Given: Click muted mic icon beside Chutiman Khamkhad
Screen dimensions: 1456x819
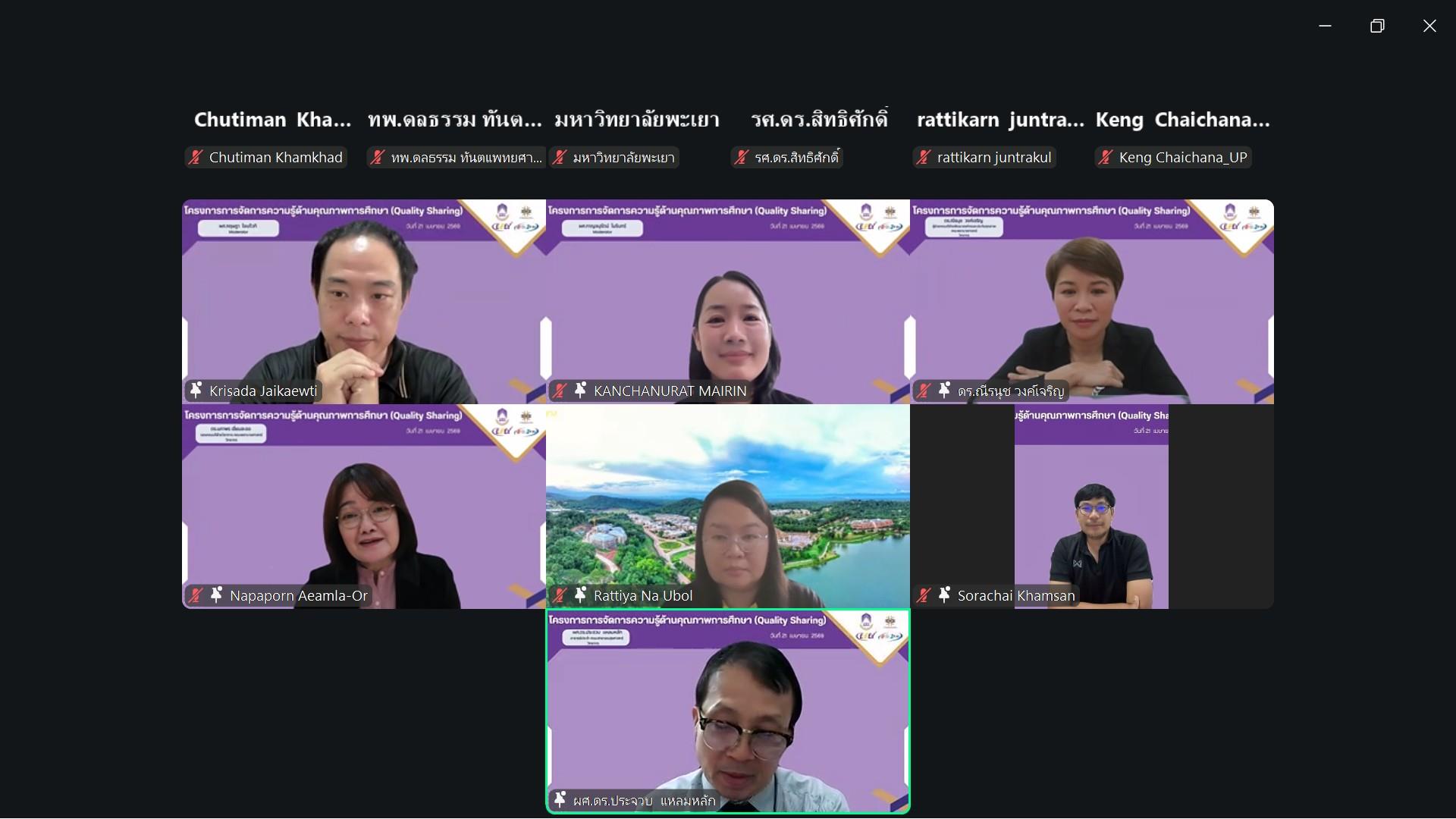Looking at the screenshot, I should tap(196, 158).
